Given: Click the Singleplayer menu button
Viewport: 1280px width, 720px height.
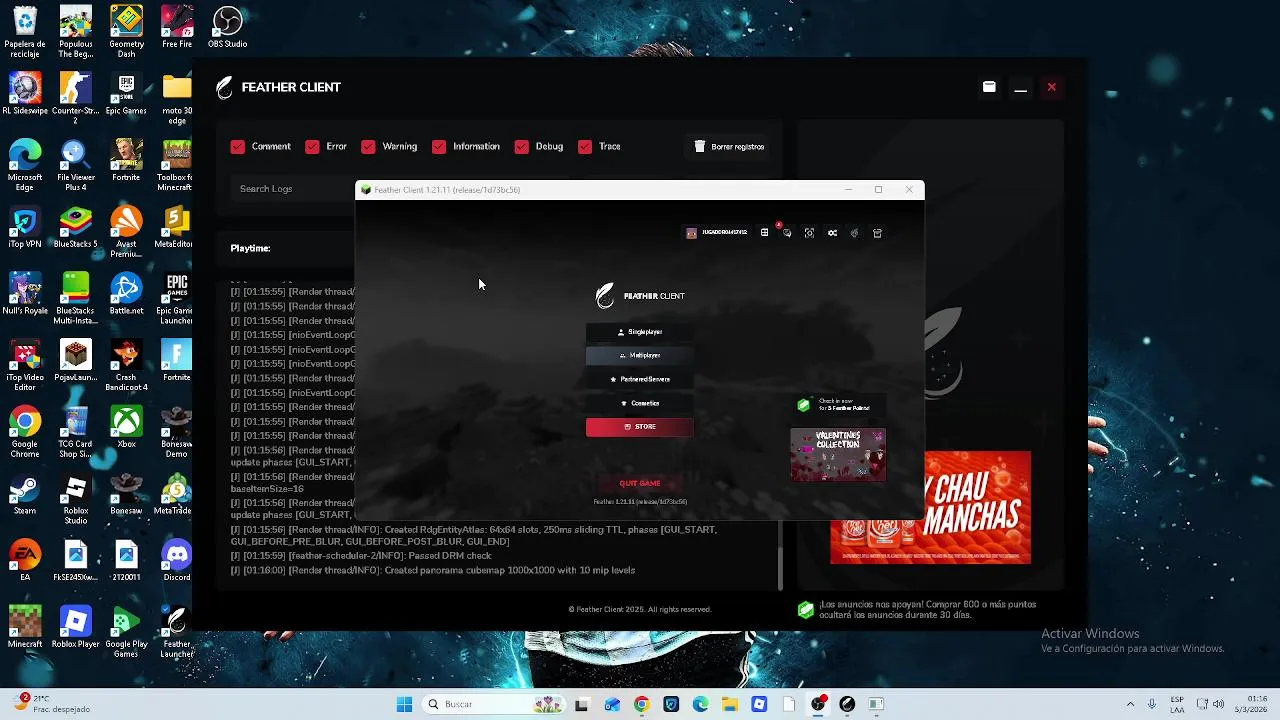Looking at the screenshot, I should (639, 332).
